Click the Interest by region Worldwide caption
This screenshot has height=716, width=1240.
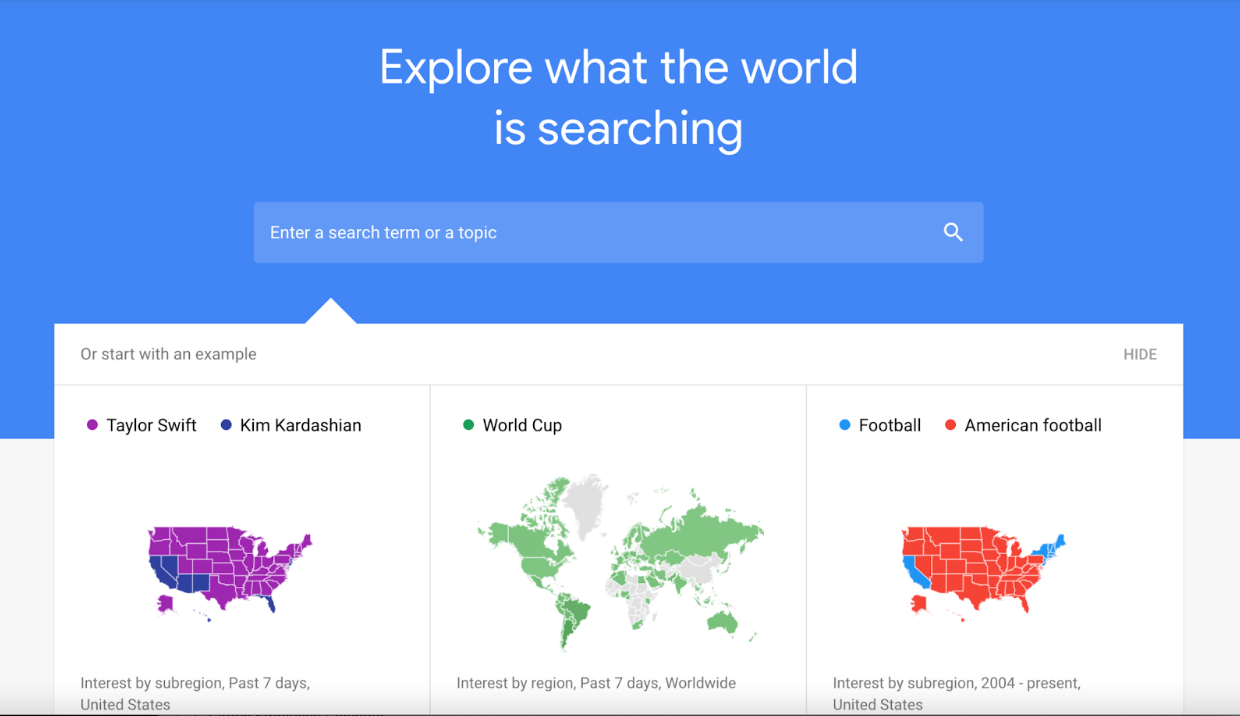(596, 682)
